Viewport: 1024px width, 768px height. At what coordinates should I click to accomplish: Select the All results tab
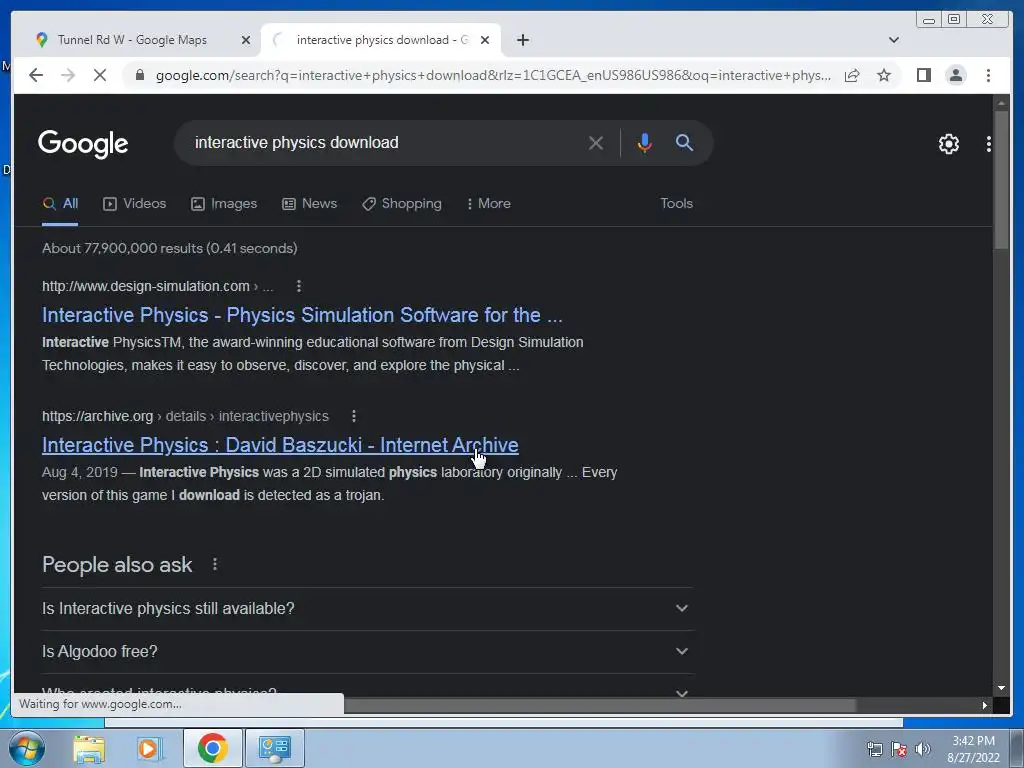point(60,203)
